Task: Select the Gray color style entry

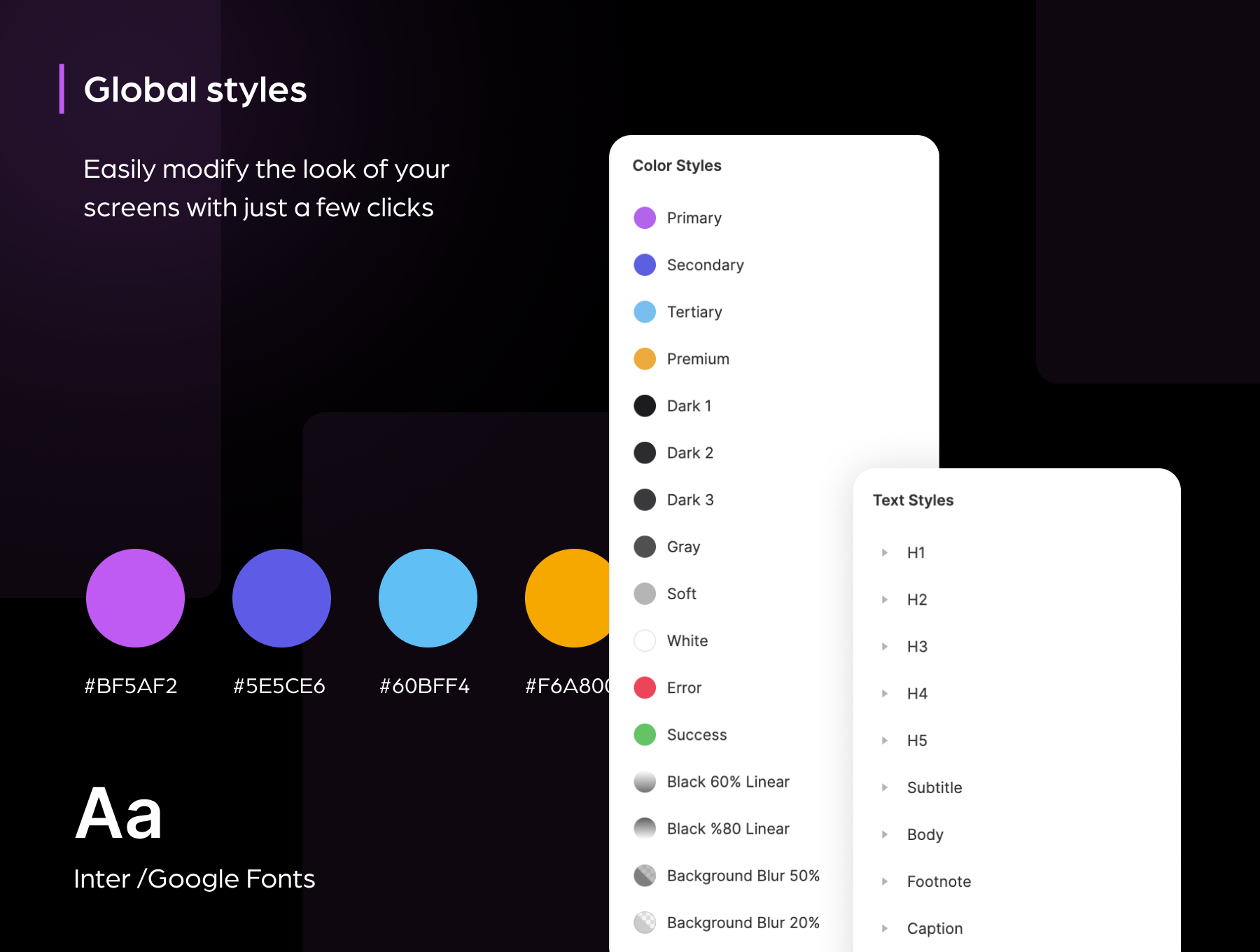Action: 683,547
